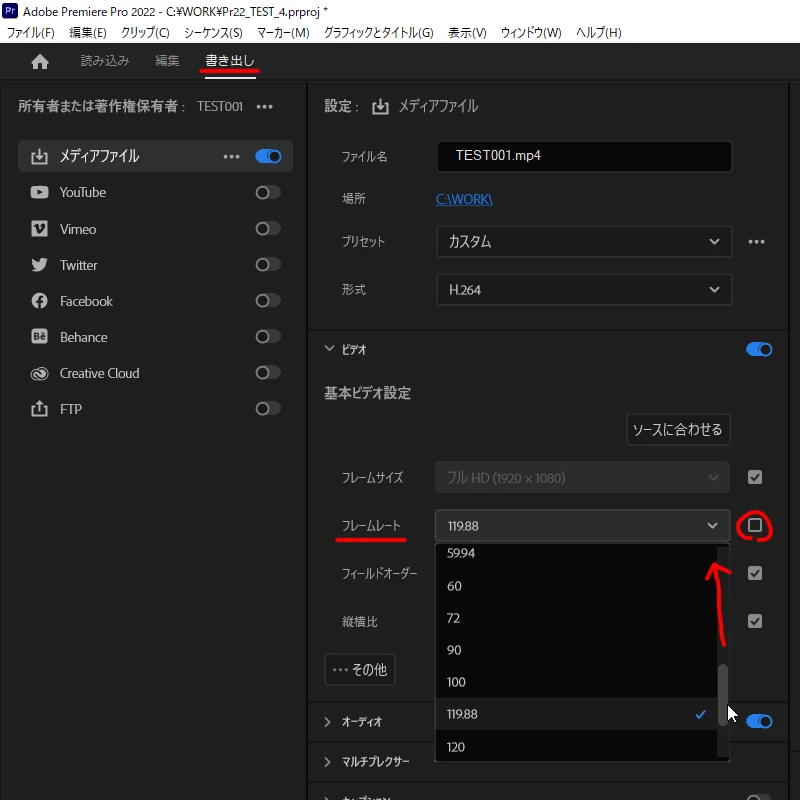Open the 形式 H.264 dropdown
800x800 pixels.
tap(584, 290)
